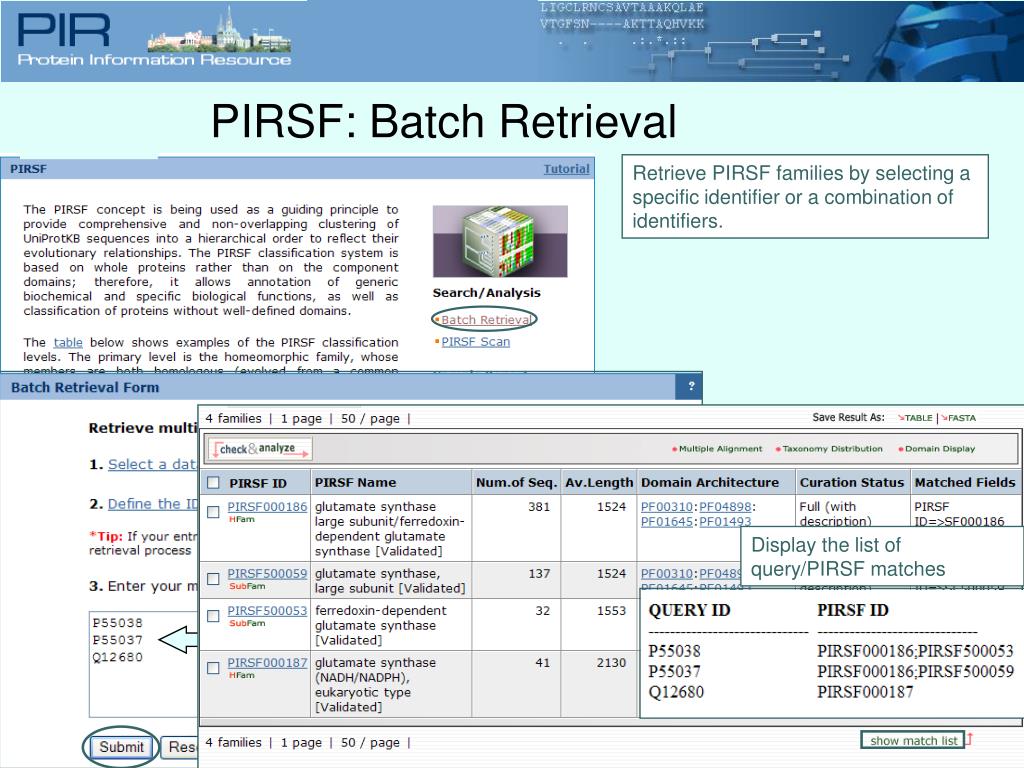Viewport: 1024px width, 768px height.
Task: Click the Av.Length column header
Action: point(599,483)
